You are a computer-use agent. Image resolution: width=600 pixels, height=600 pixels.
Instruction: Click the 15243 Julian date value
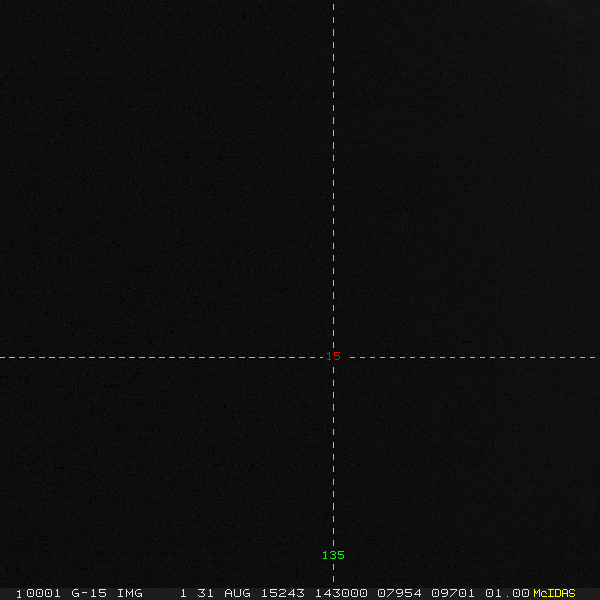283,593
